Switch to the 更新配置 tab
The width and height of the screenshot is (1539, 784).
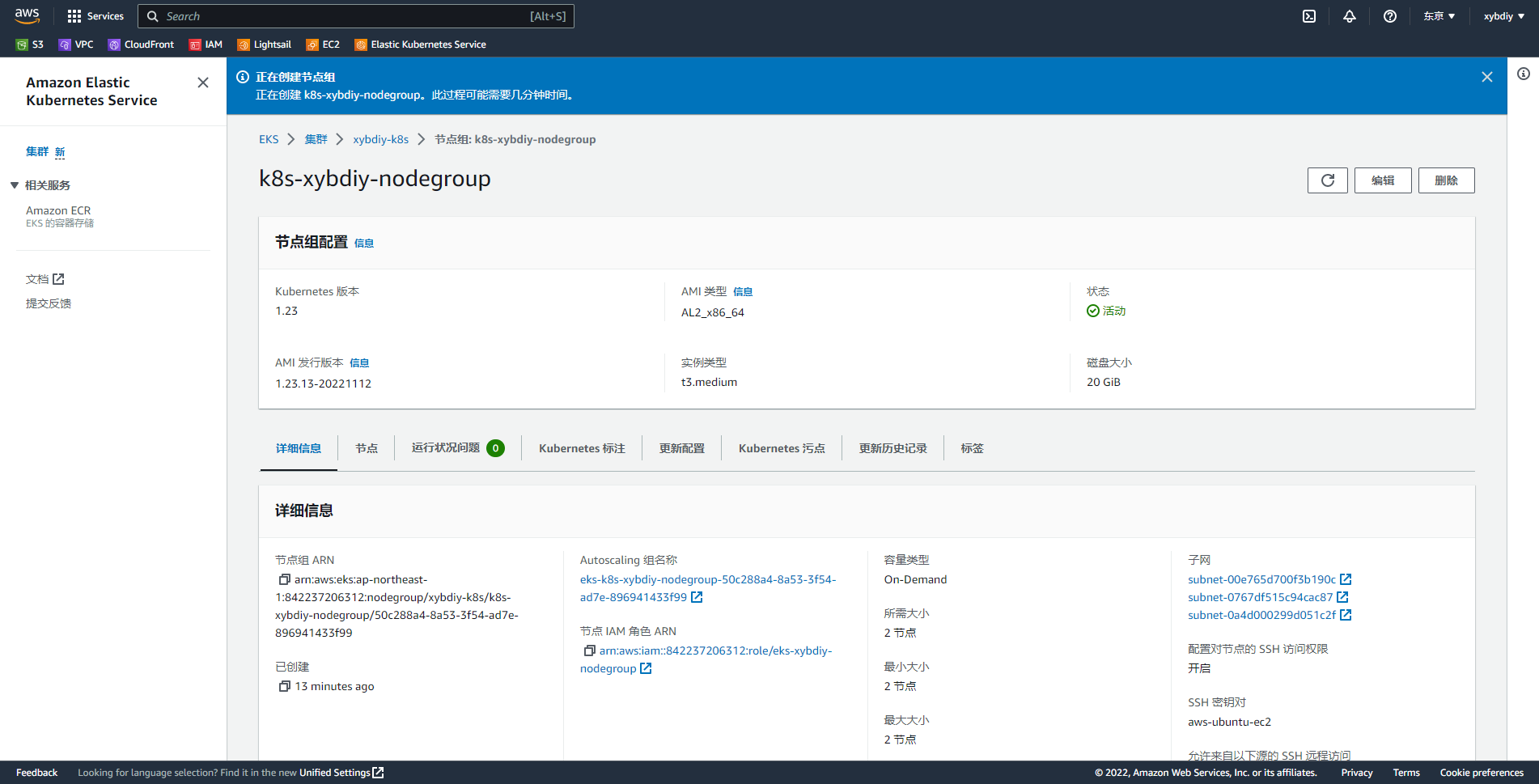coord(682,448)
